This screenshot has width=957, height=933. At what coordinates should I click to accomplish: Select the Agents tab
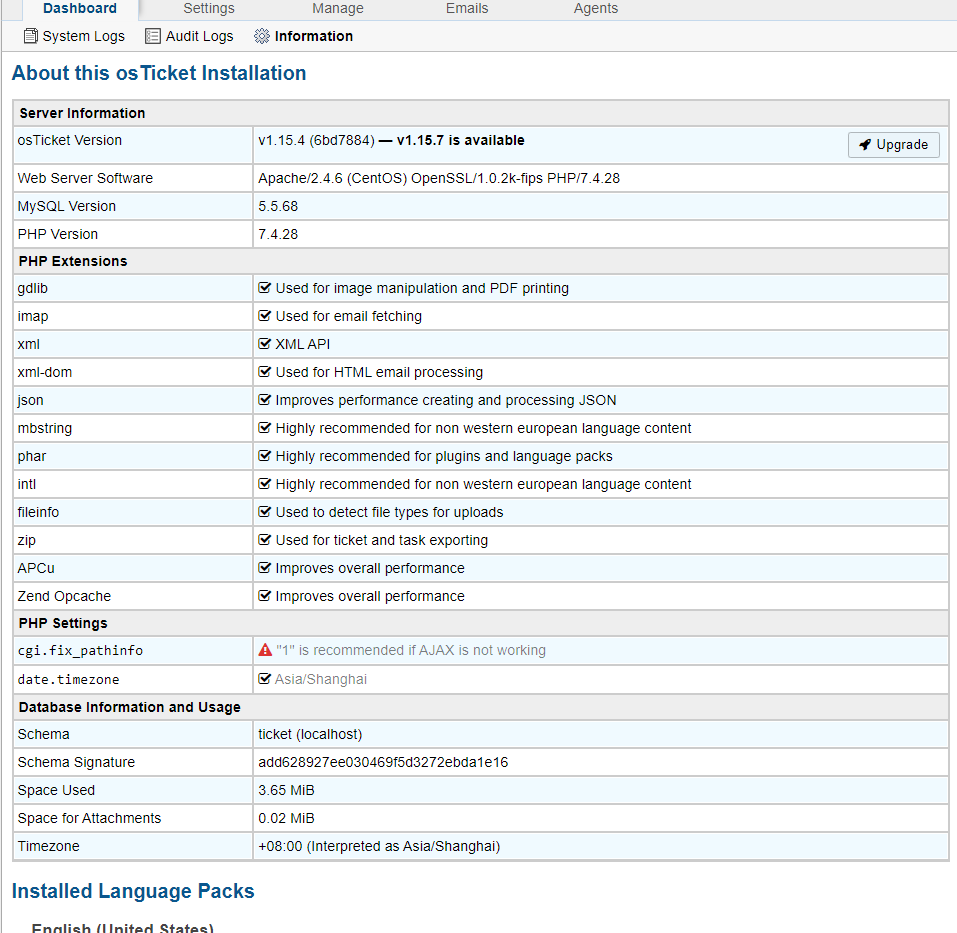coord(596,9)
